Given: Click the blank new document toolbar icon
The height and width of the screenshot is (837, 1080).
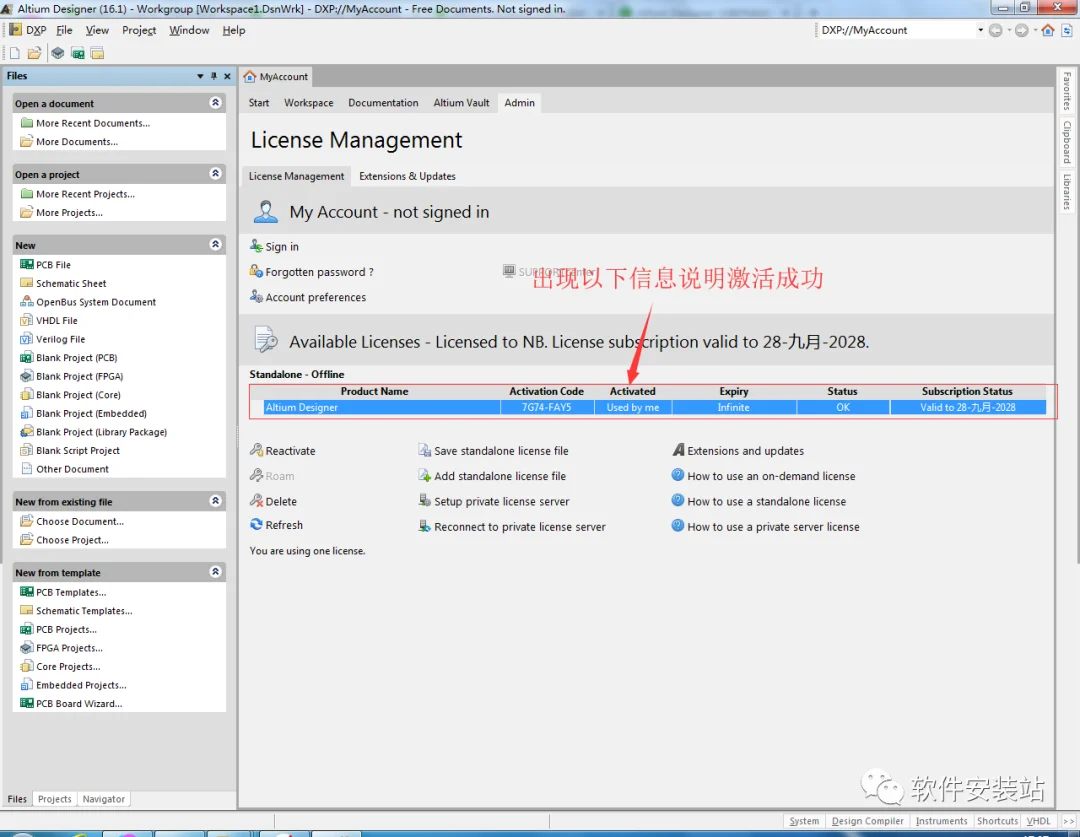Looking at the screenshot, I should click(x=14, y=53).
